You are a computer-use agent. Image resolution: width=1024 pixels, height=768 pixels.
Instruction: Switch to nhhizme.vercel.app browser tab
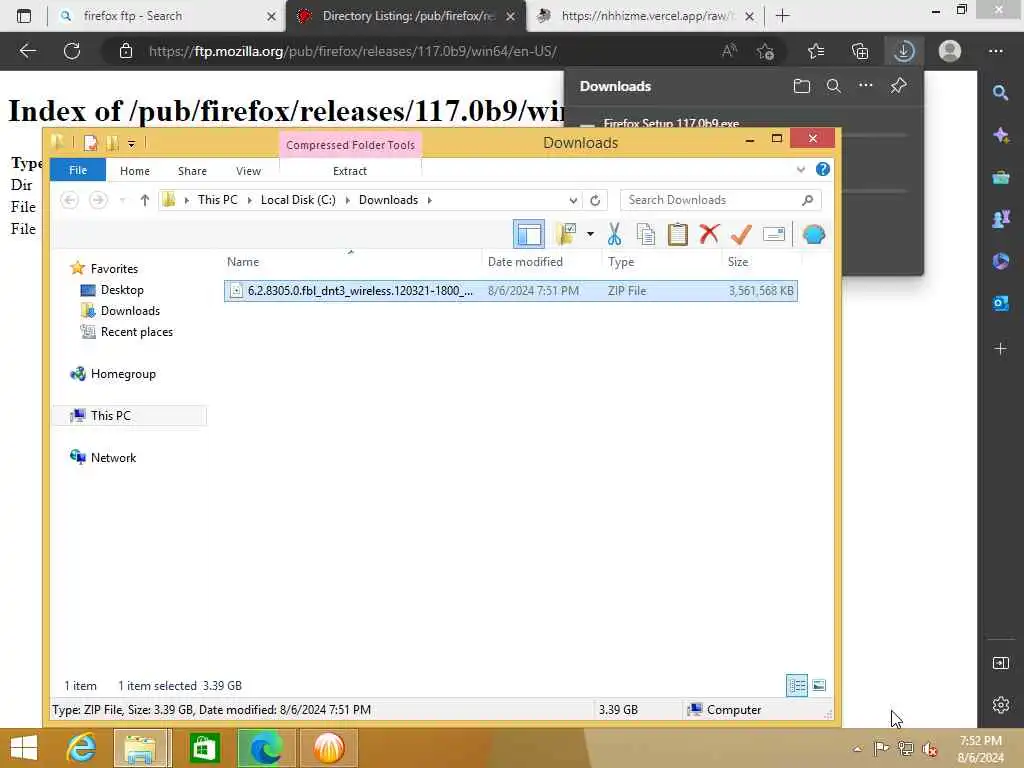[x=645, y=16]
